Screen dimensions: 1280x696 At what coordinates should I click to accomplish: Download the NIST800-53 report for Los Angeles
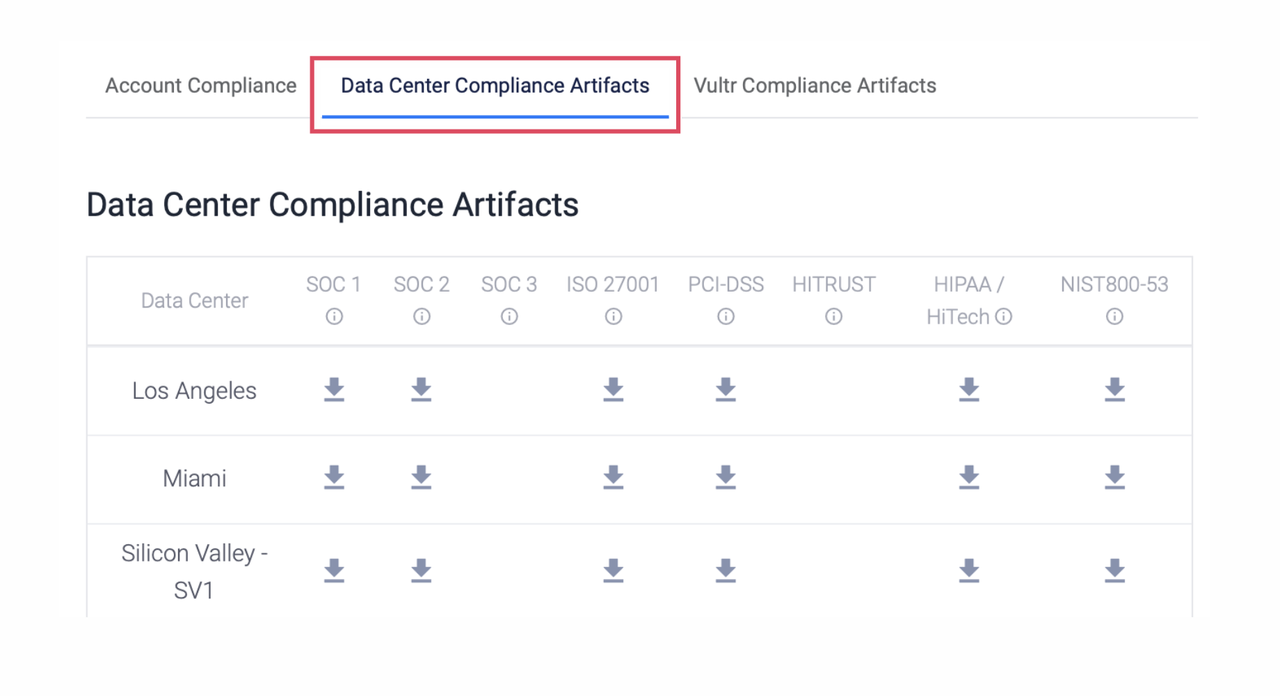click(1114, 390)
